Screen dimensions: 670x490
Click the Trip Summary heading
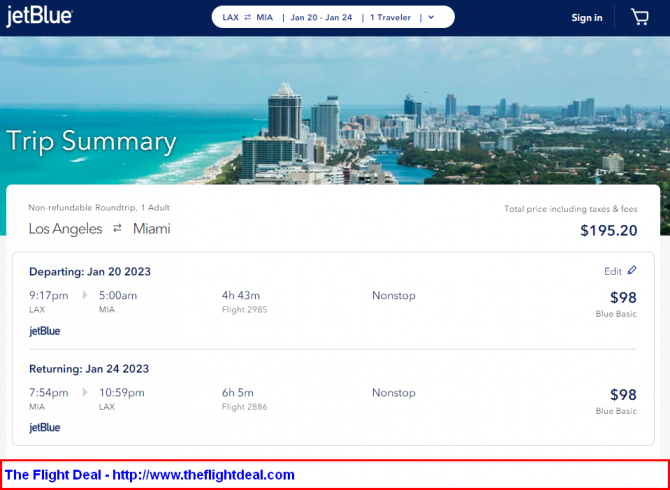tap(91, 141)
